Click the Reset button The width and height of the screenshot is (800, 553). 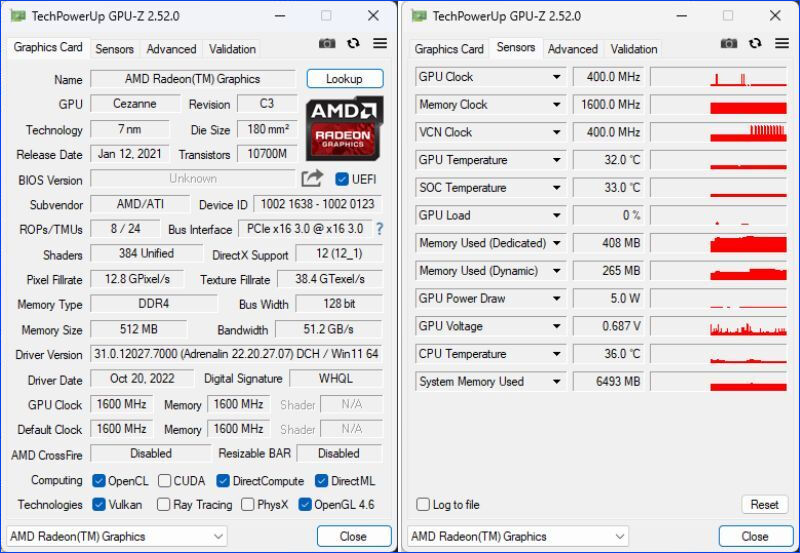[x=764, y=505]
